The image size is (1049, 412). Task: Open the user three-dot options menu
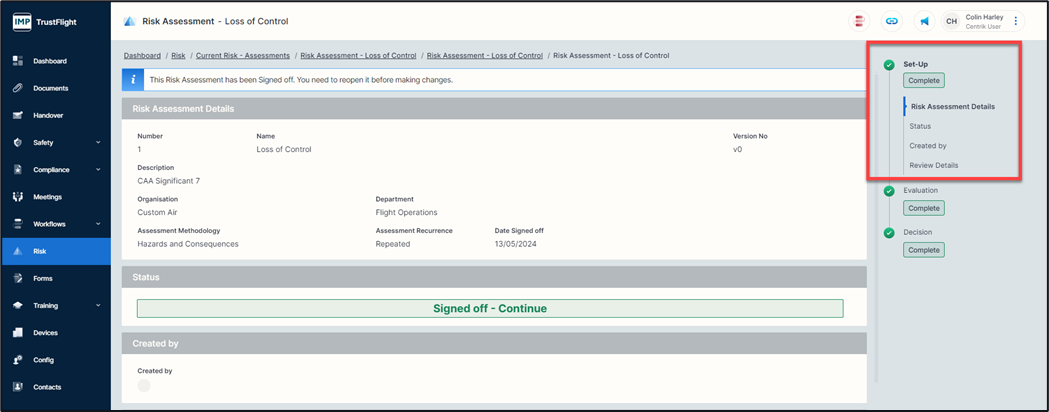click(1016, 21)
